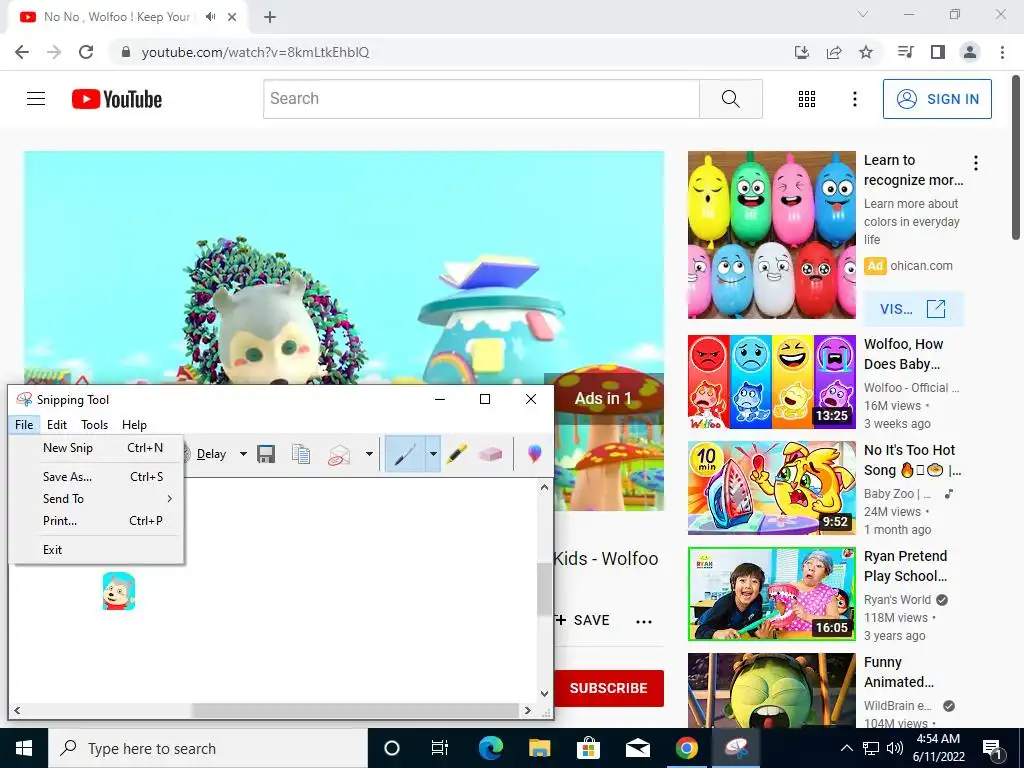Viewport: 1024px width, 768px height.
Task: Click the Share this page icon
Action: (x=834, y=52)
